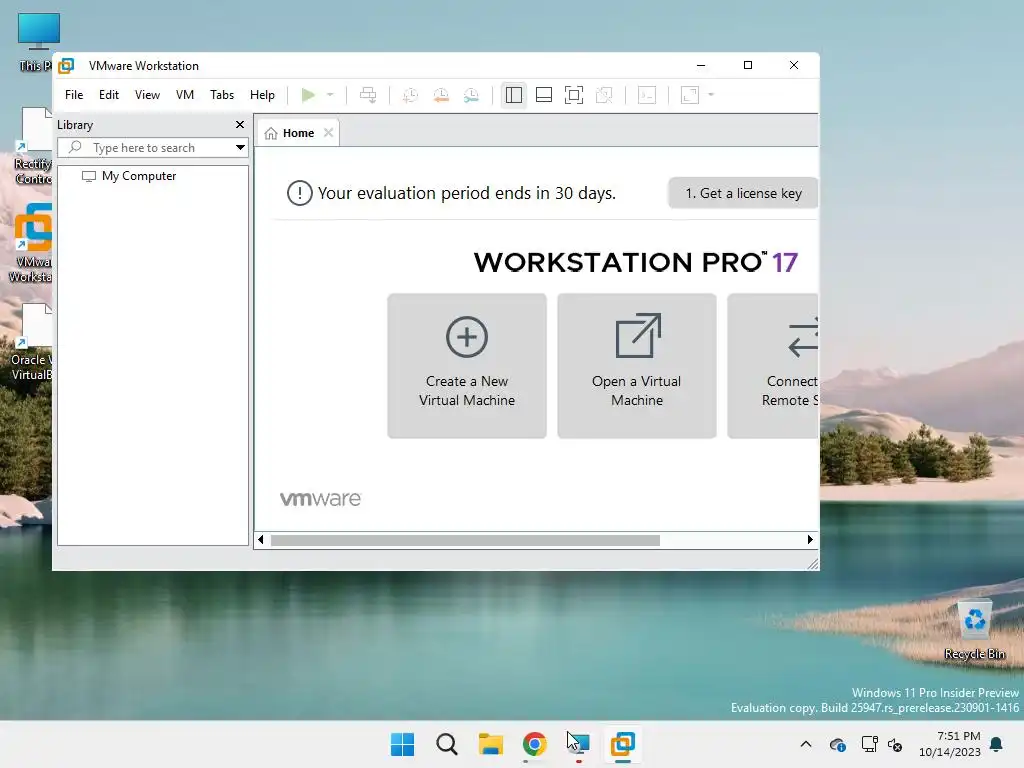Open the File menu

point(74,95)
